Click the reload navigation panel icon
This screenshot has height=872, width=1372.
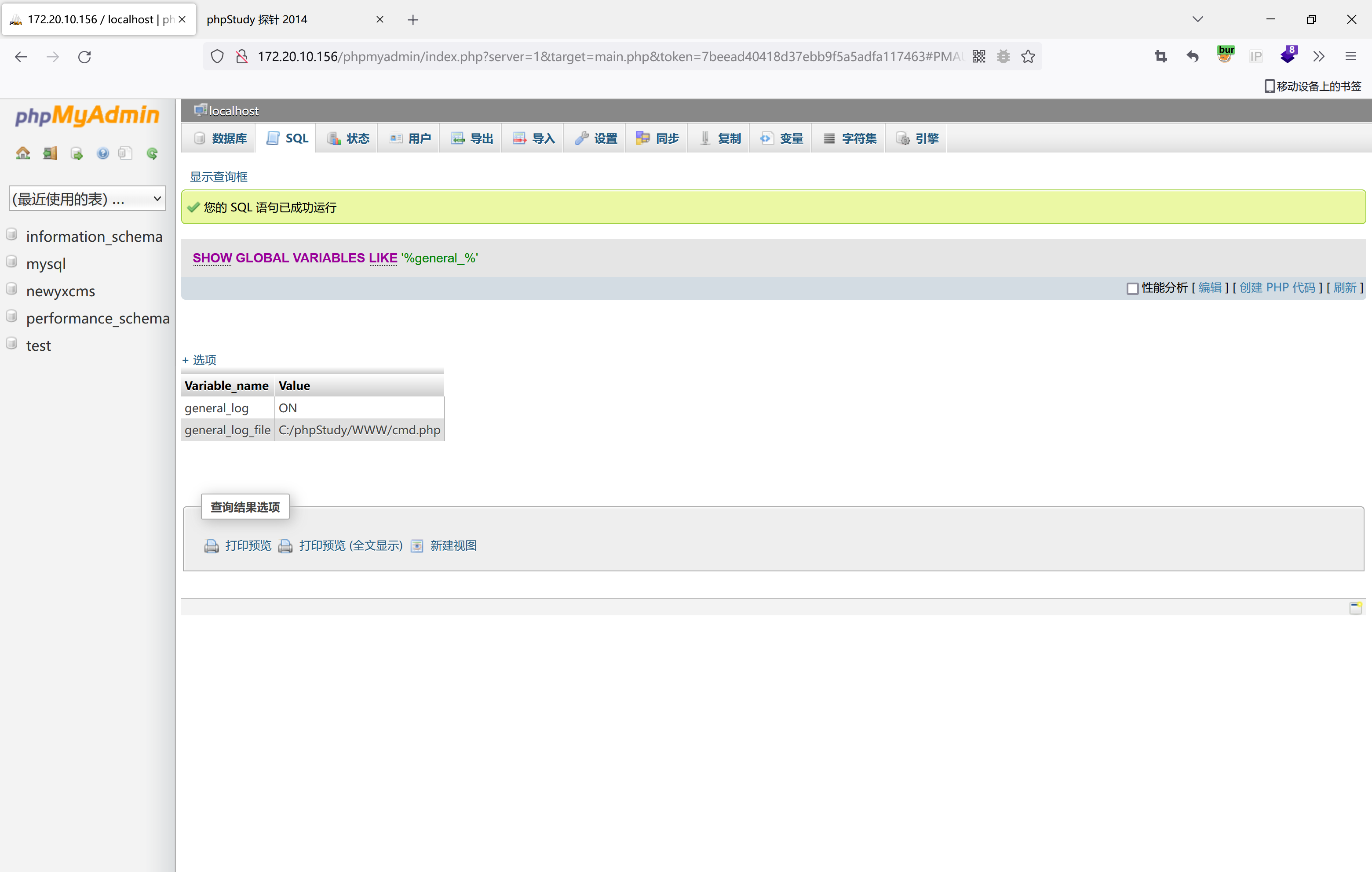[152, 153]
